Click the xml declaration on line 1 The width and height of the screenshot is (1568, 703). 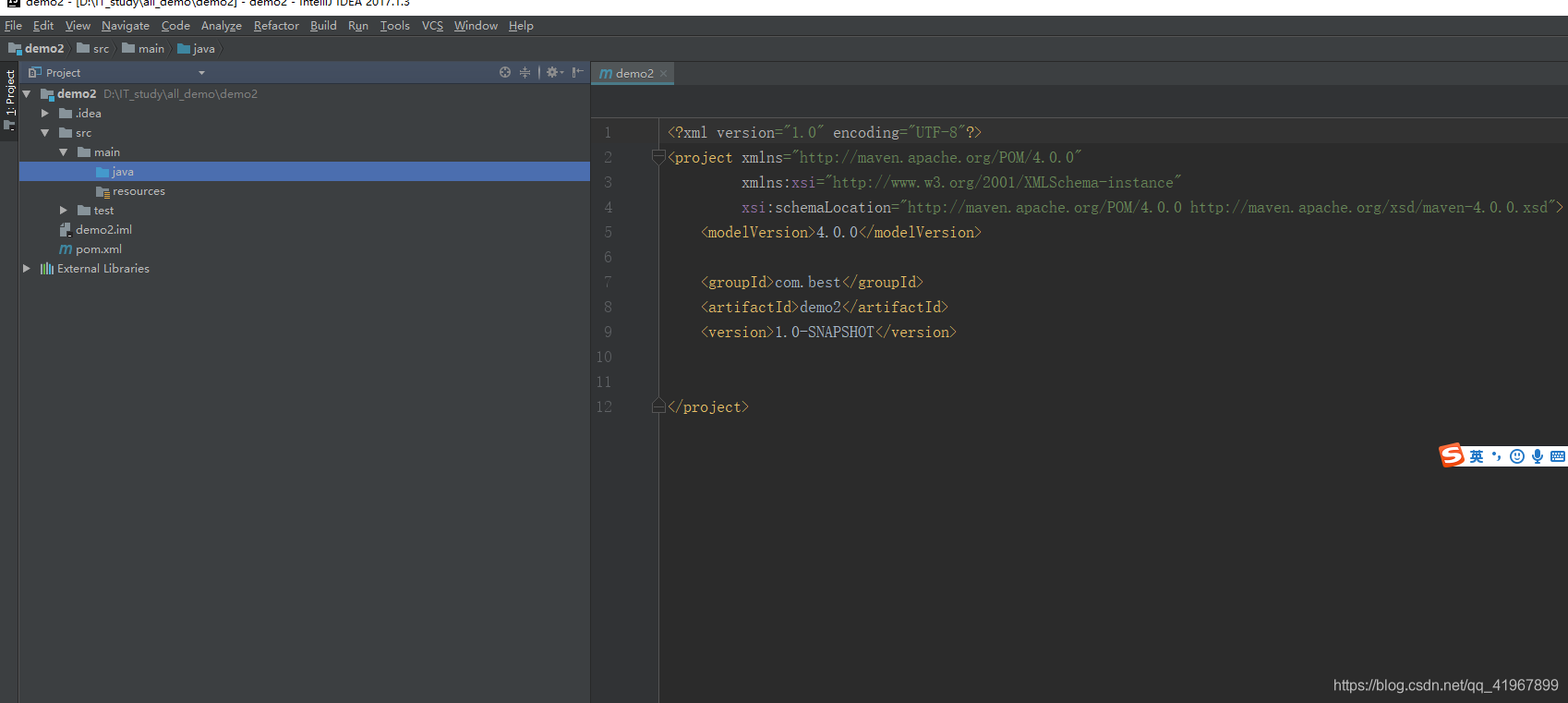pyautogui.click(x=825, y=132)
